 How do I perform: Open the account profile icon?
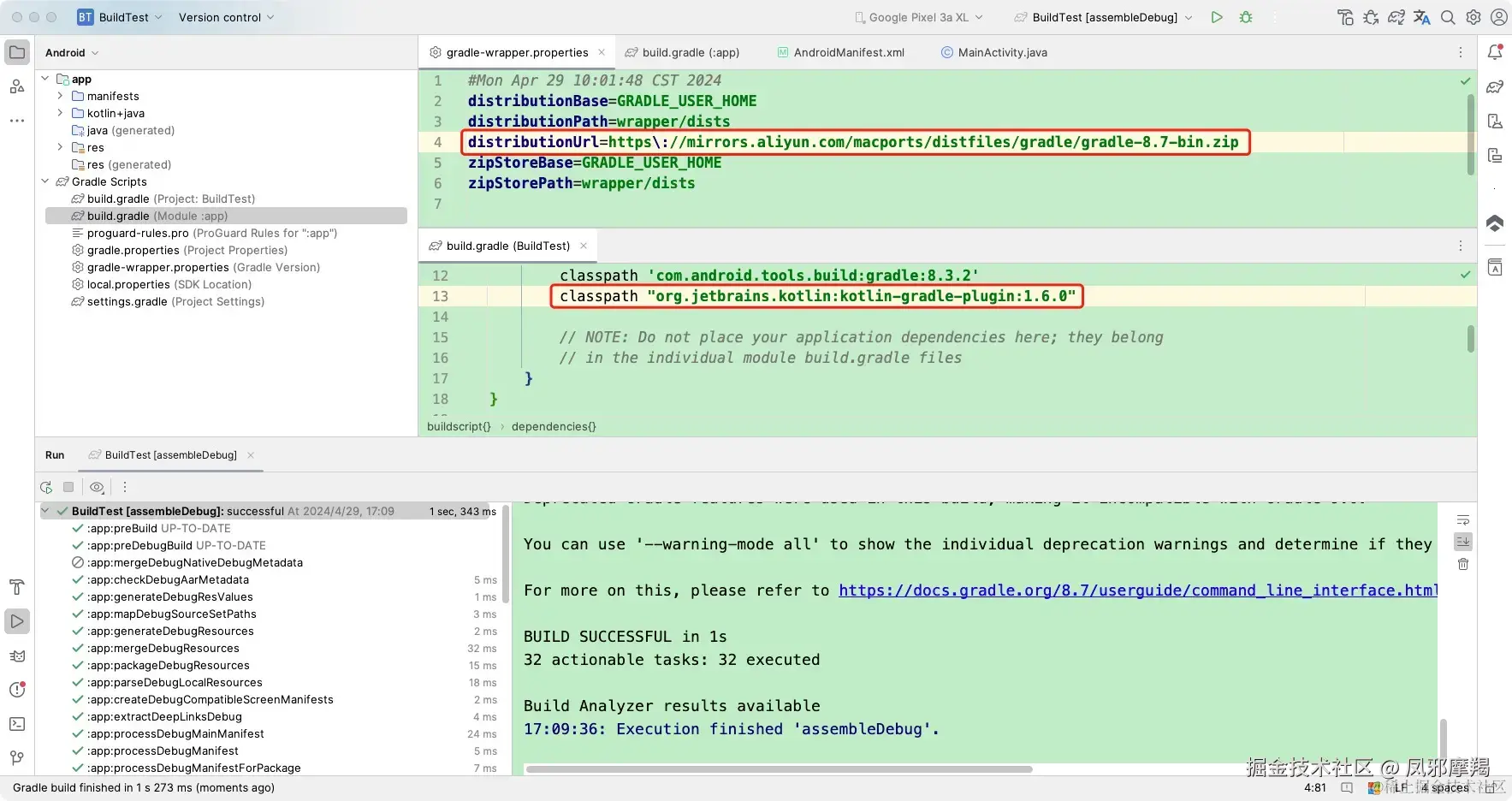coord(1499,17)
